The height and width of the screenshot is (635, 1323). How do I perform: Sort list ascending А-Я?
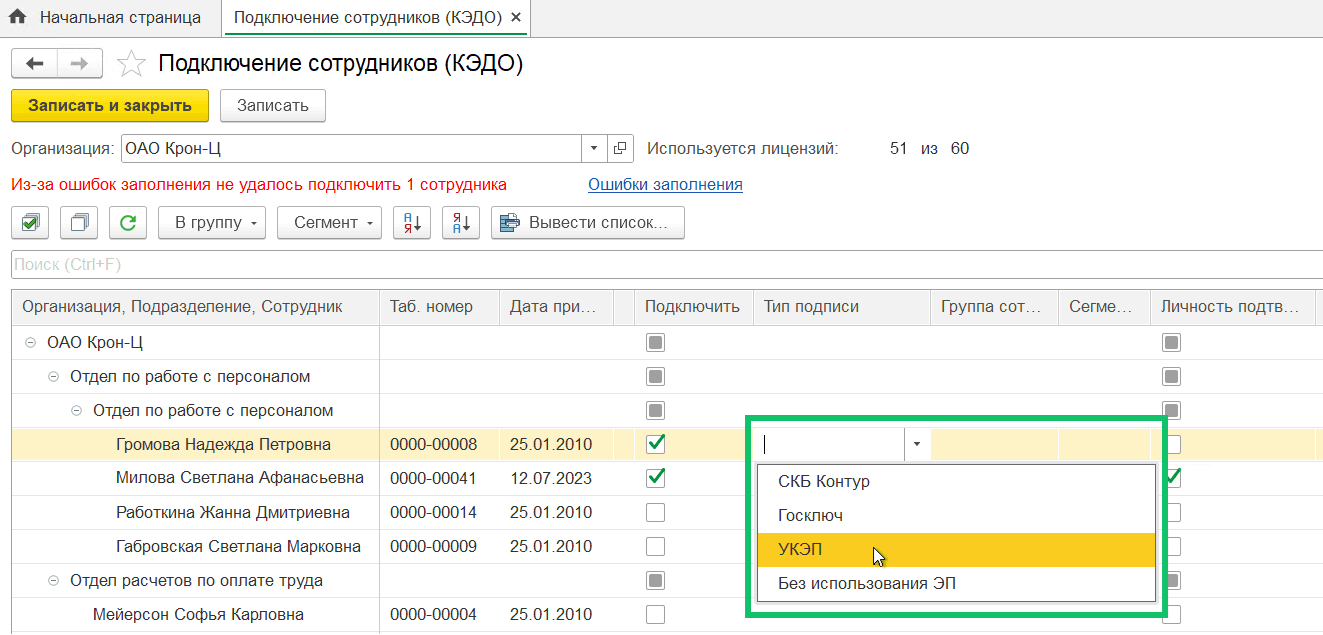tap(412, 222)
